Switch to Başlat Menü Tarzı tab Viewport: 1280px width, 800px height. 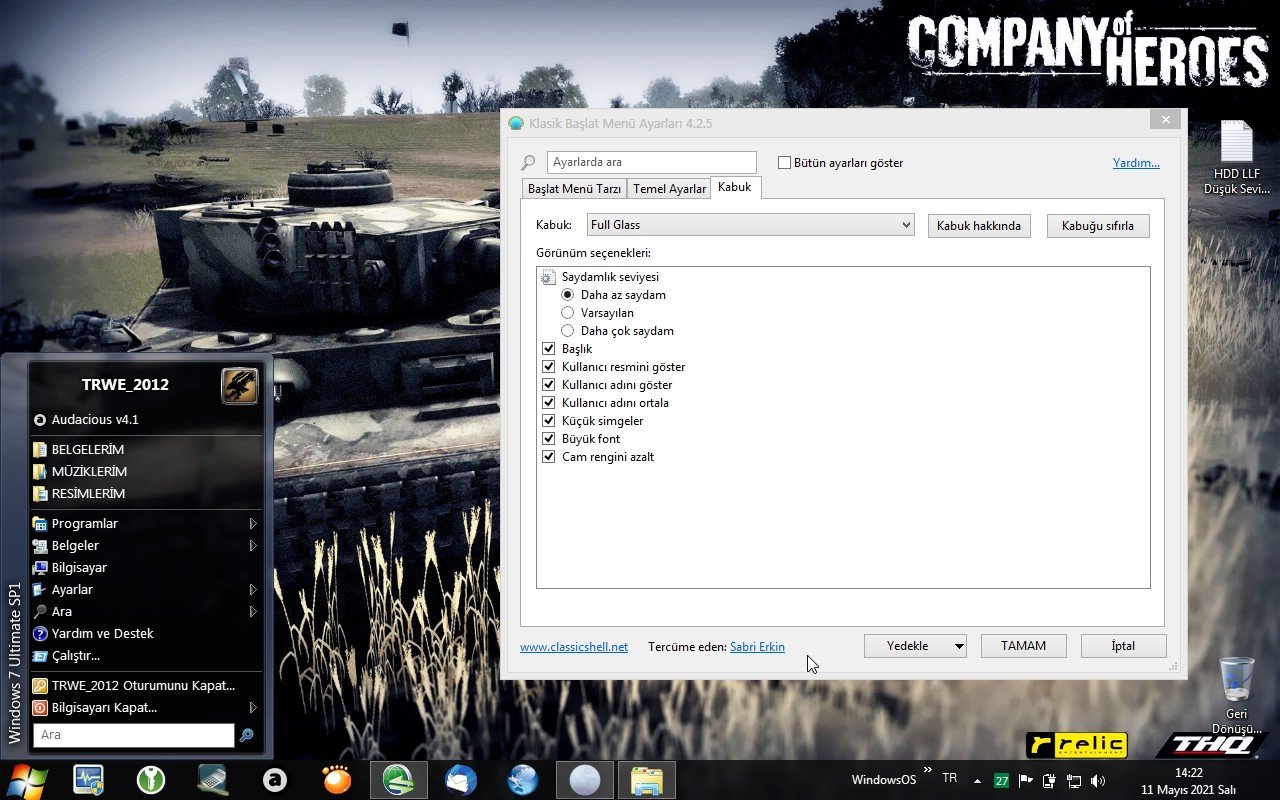click(574, 188)
